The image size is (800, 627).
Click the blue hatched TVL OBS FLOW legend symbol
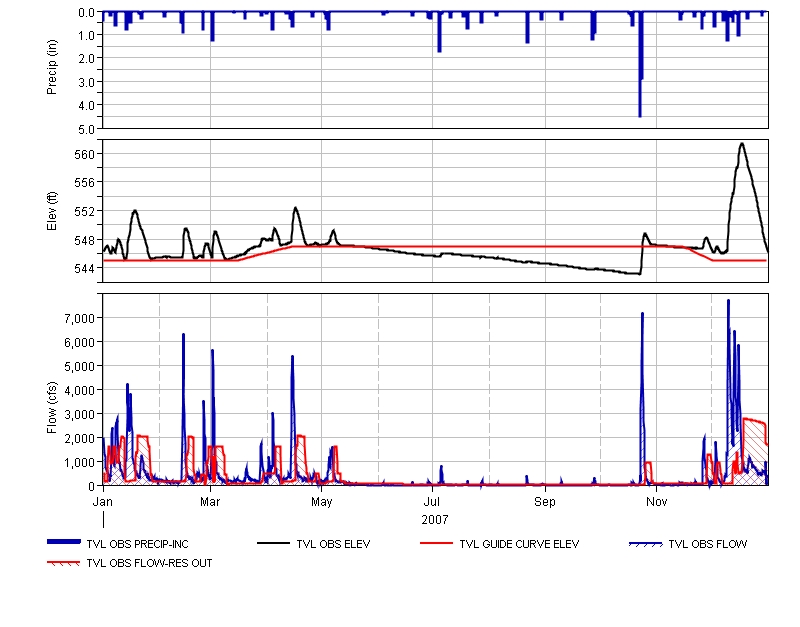(644, 544)
